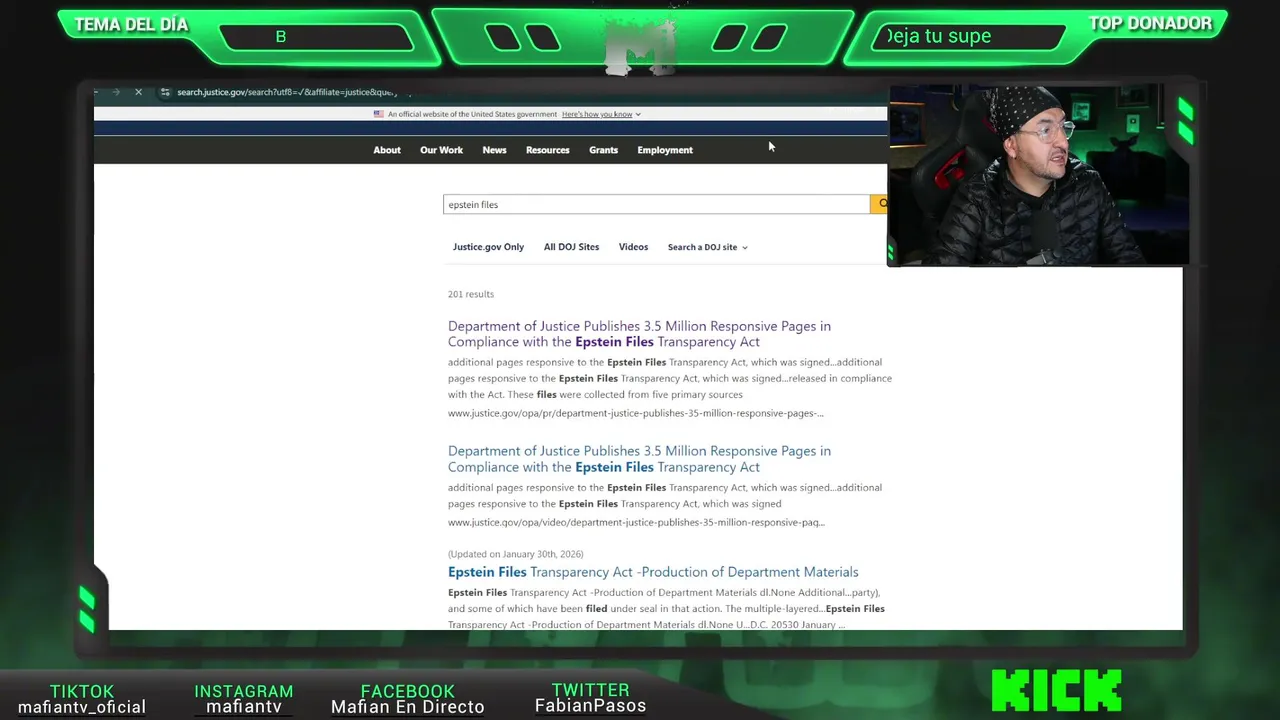Open second Department of Justice Publishes result link
Viewport: 1280px width, 720px height.
pos(639,459)
